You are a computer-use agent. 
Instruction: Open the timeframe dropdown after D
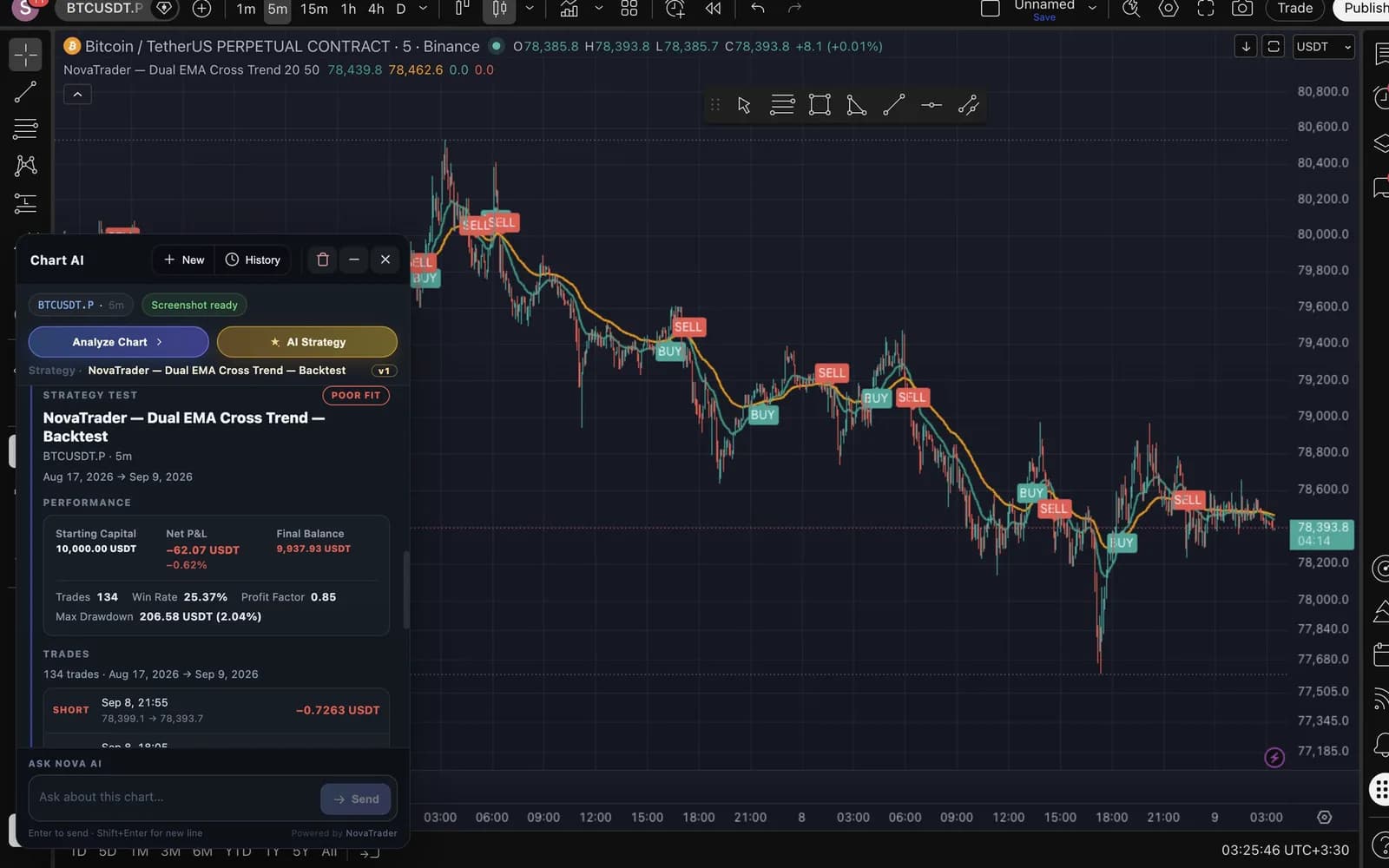tap(423, 9)
